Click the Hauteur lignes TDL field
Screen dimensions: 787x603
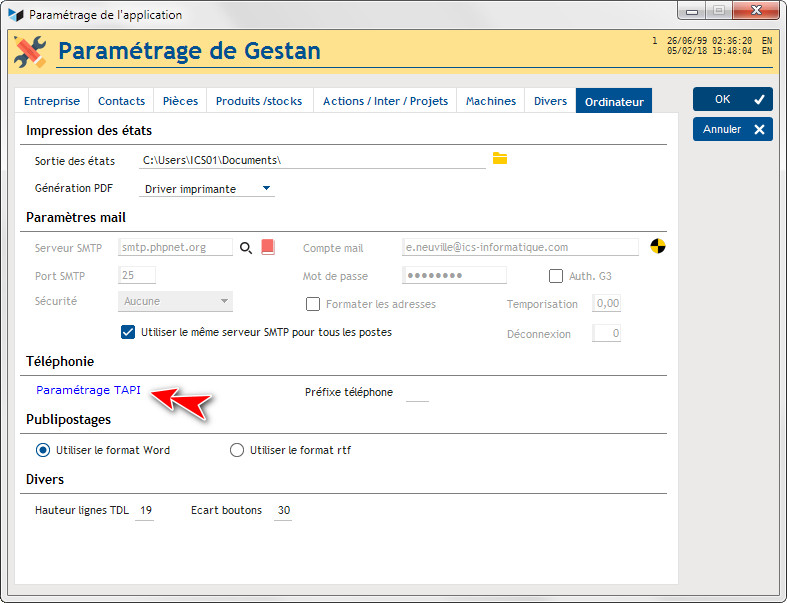click(x=145, y=511)
